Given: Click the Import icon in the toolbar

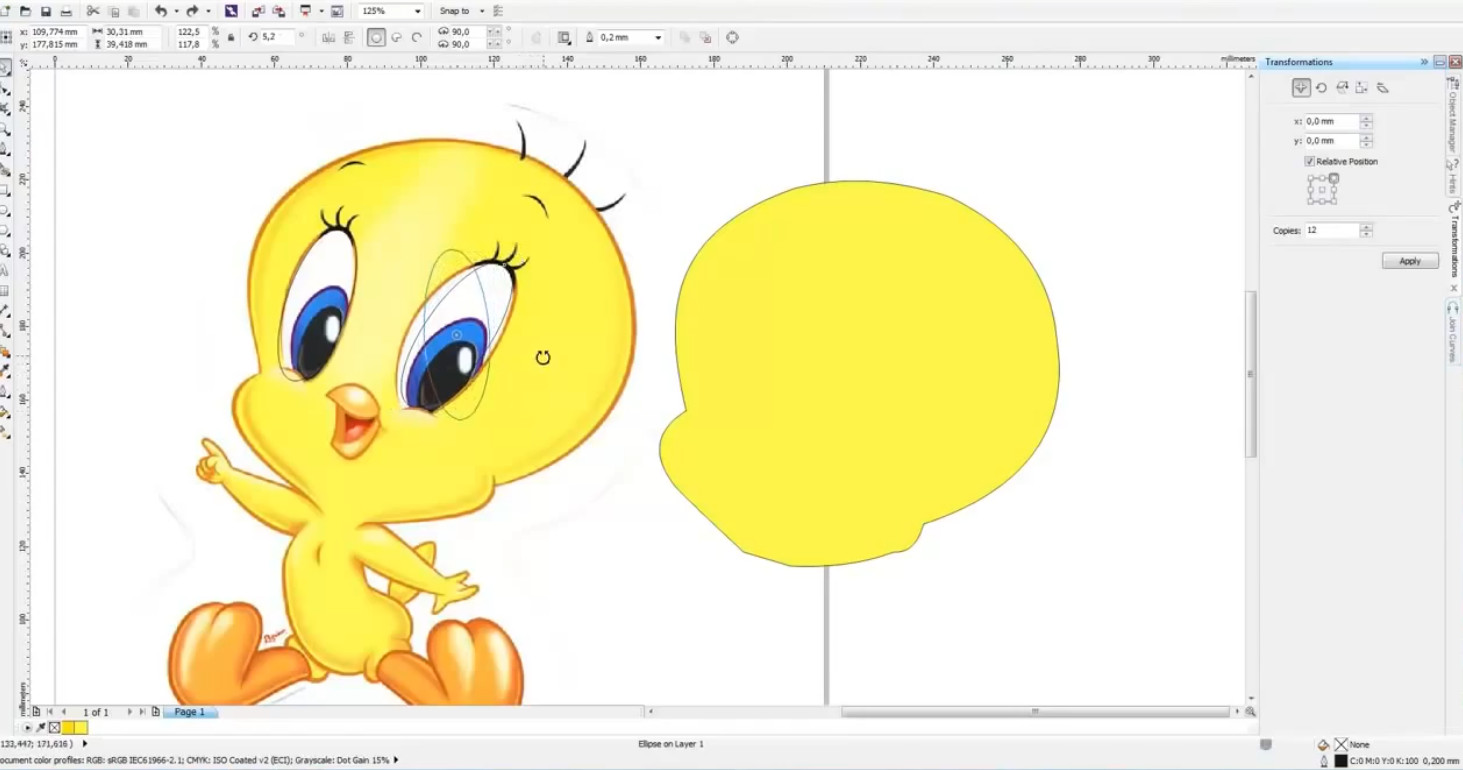Looking at the screenshot, I should [x=258, y=11].
